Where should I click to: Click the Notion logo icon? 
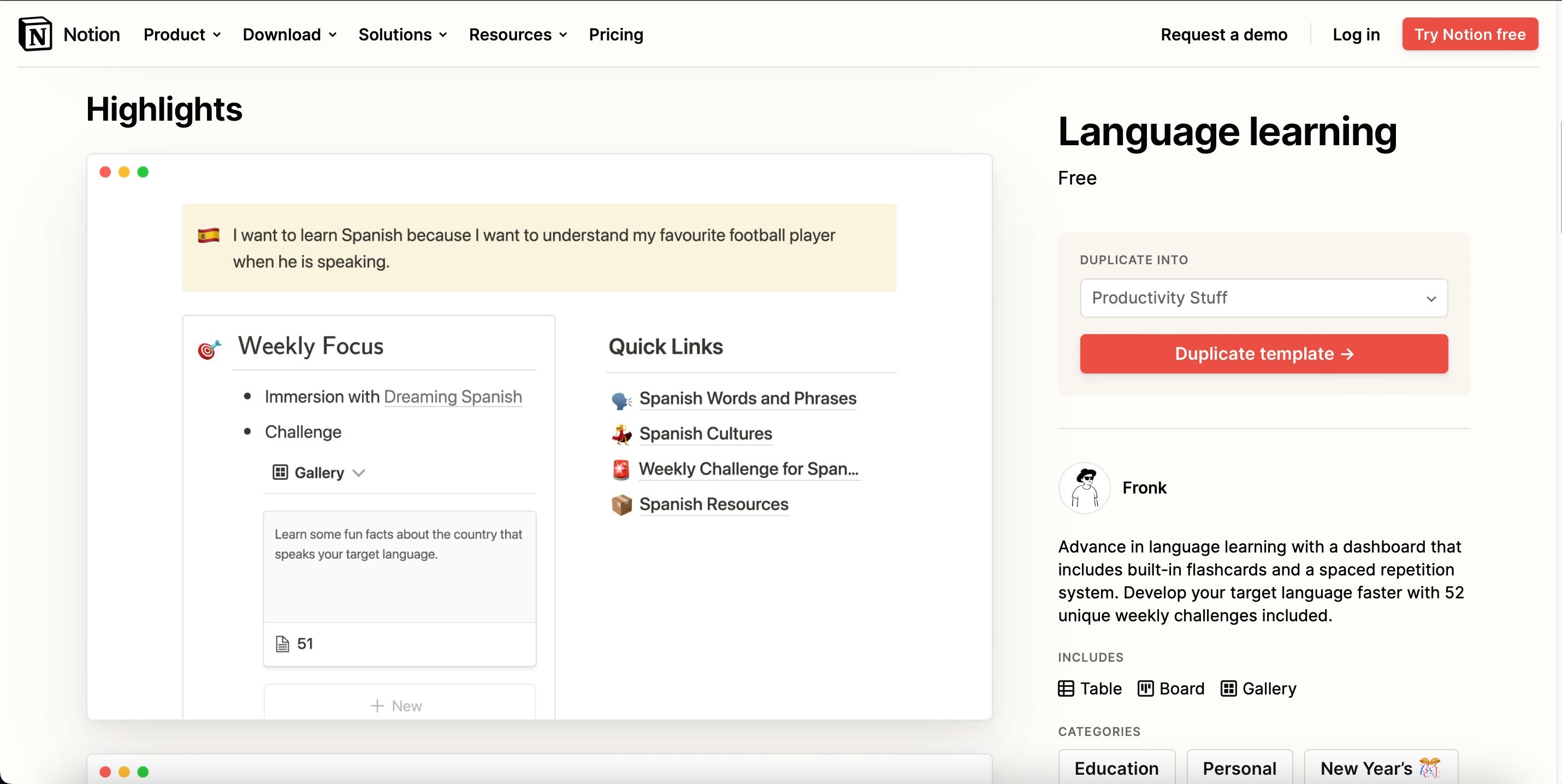[x=35, y=34]
